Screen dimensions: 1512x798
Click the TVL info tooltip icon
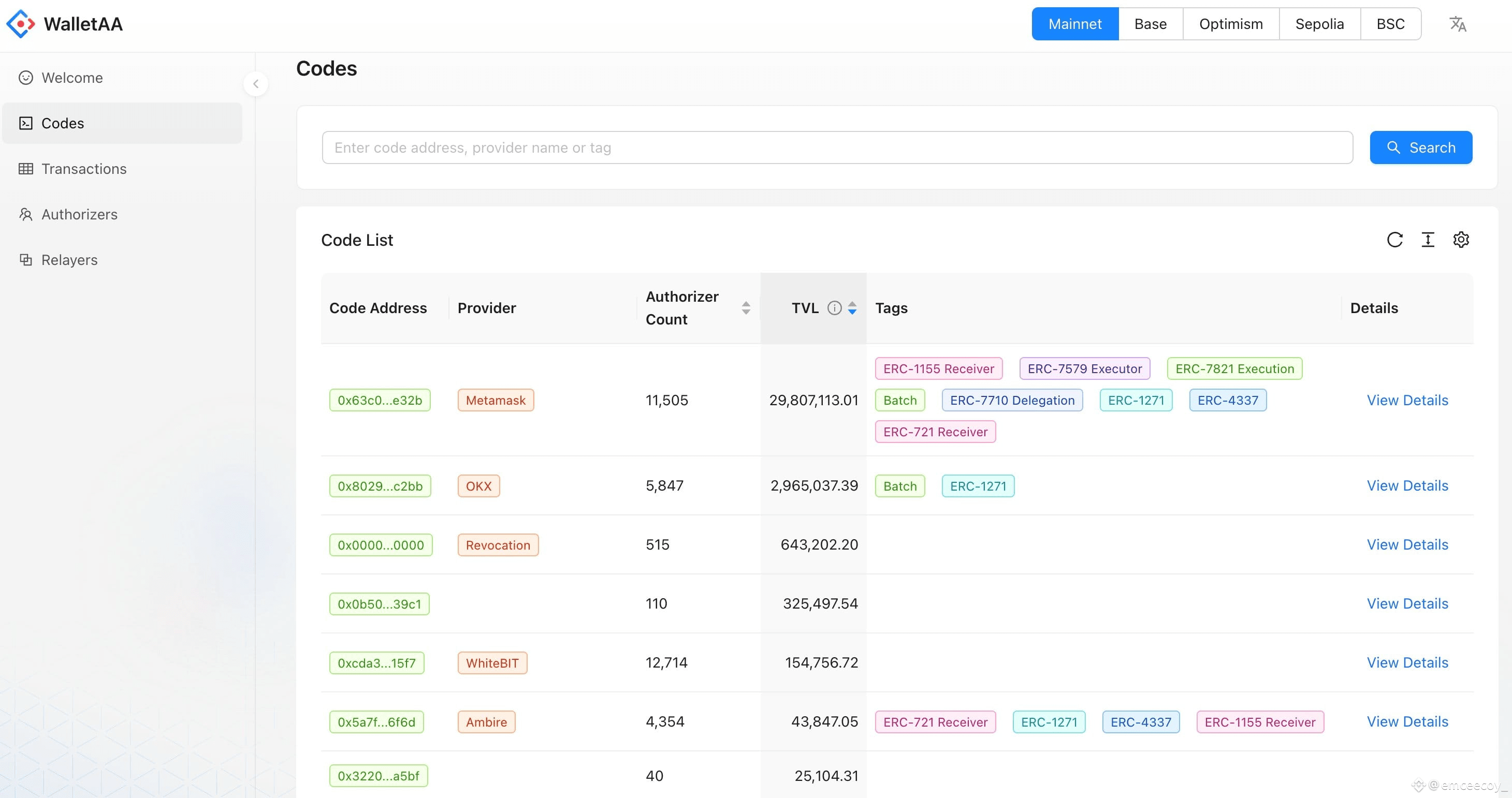pyautogui.click(x=834, y=307)
